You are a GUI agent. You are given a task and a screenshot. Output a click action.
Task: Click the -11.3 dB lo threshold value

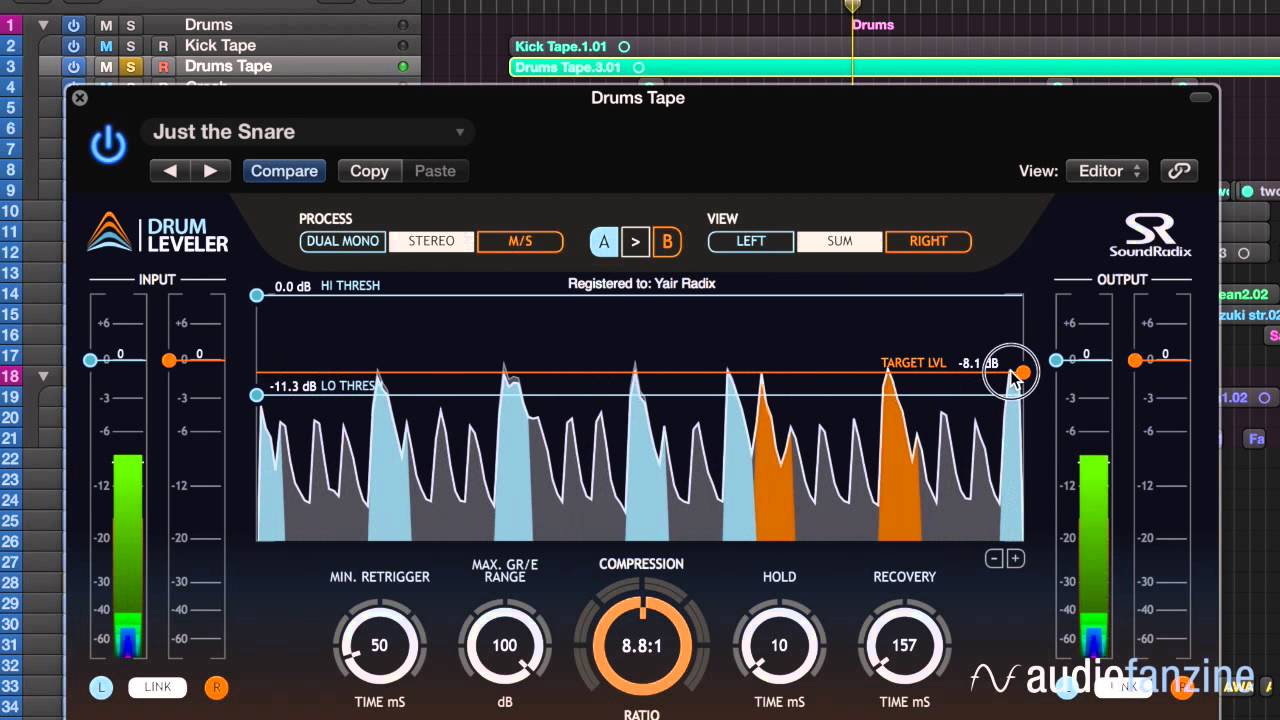pos(293,386)
